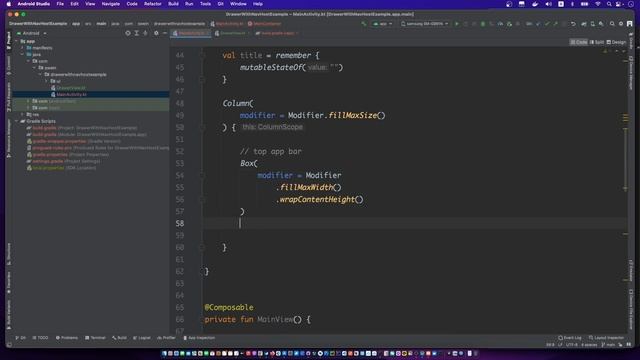
Task: Click Collapse All icon in Project panel
Action: click(145, 33)
